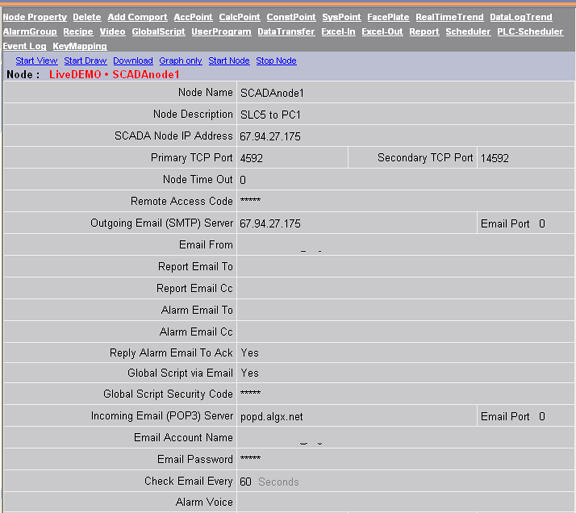Click KeyMapping link

(80, 46)
